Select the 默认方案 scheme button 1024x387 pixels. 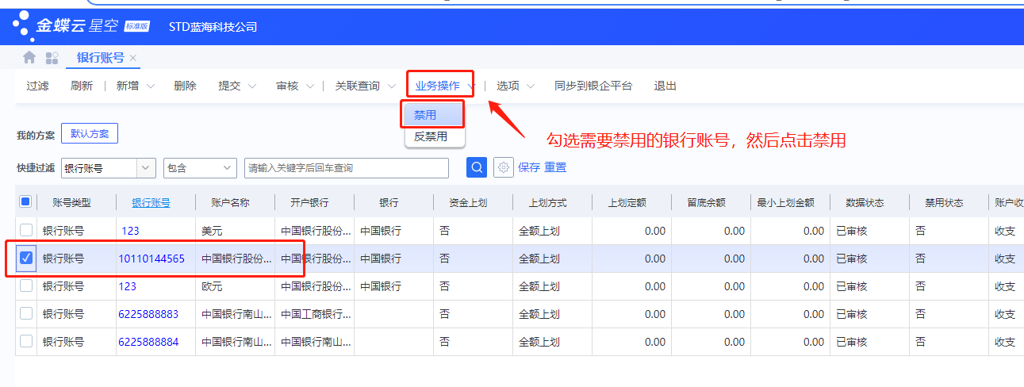tap(89, 134)
